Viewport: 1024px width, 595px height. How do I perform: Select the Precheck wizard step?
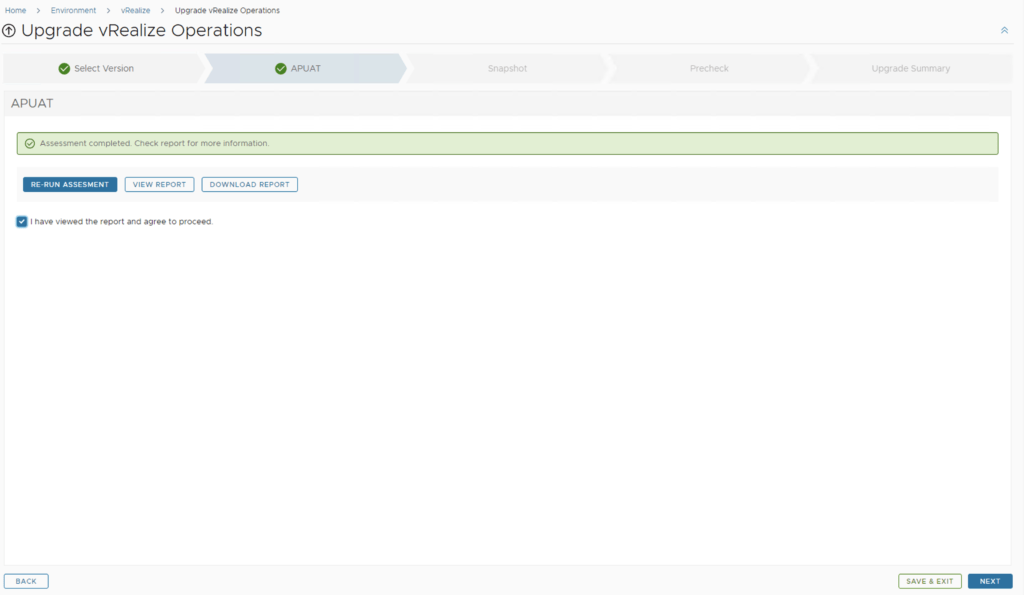tap(709, 69)
